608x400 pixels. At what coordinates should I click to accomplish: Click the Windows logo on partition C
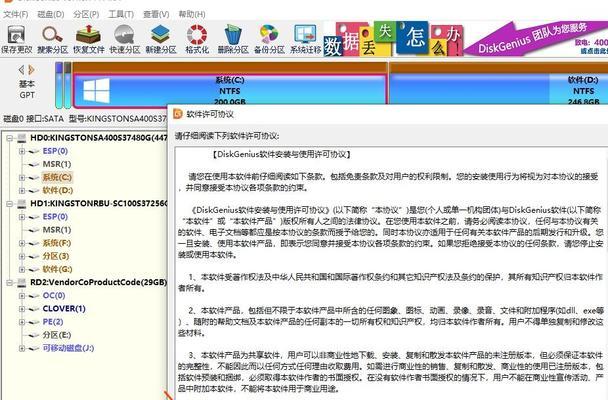click(96, 90)
